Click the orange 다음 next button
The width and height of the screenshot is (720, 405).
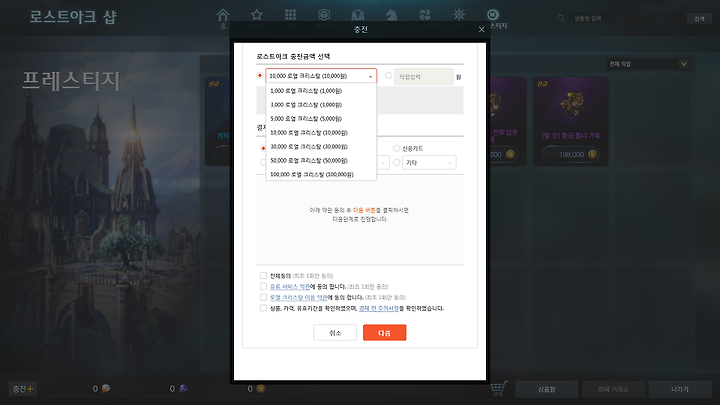coord(384,333)
